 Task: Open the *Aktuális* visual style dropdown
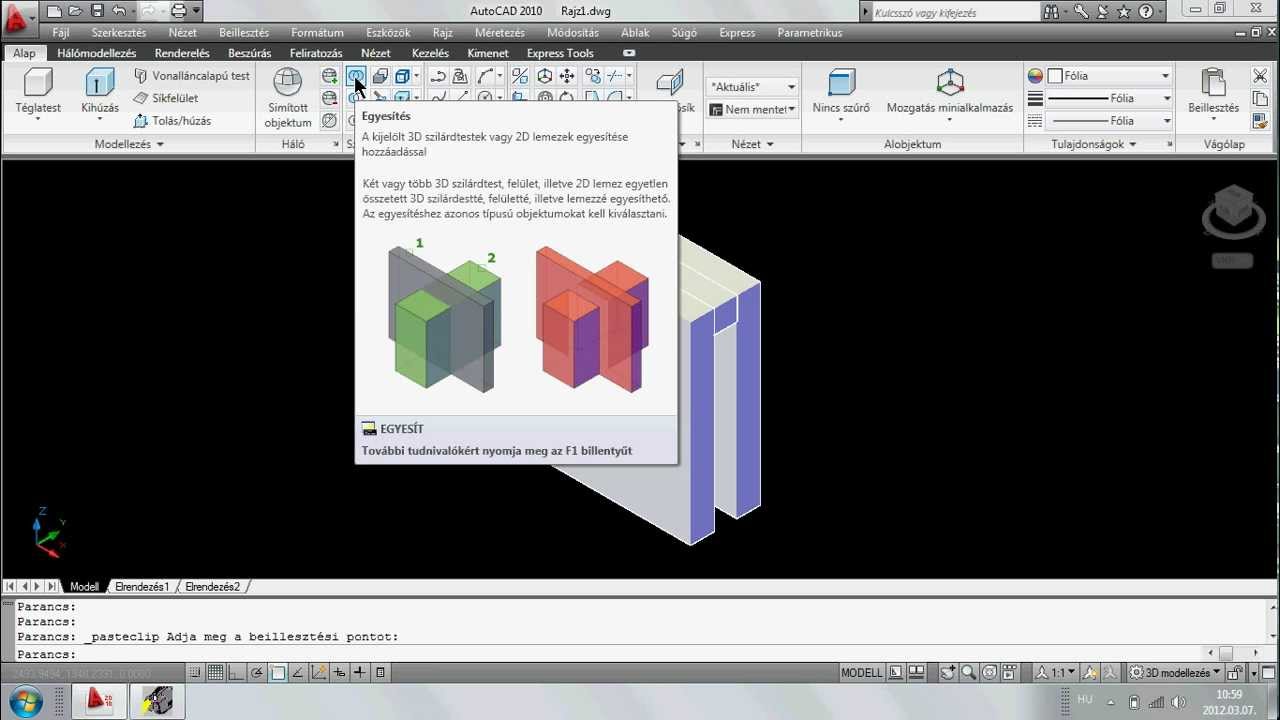tap(752, 87)
